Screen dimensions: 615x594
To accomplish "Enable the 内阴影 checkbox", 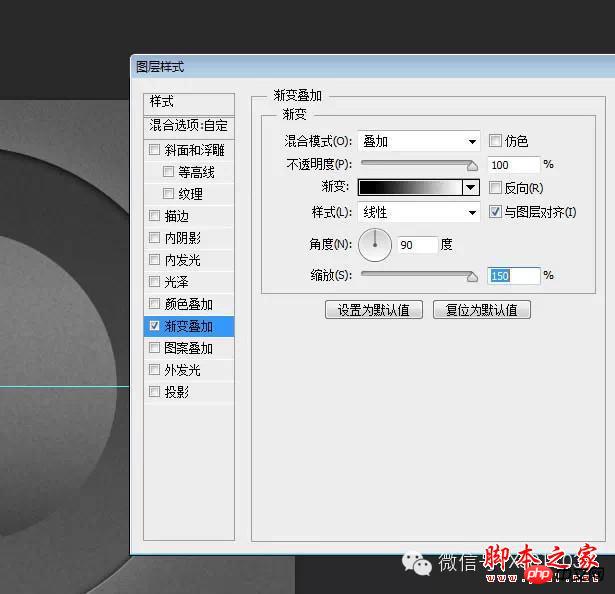I will 155,237.
